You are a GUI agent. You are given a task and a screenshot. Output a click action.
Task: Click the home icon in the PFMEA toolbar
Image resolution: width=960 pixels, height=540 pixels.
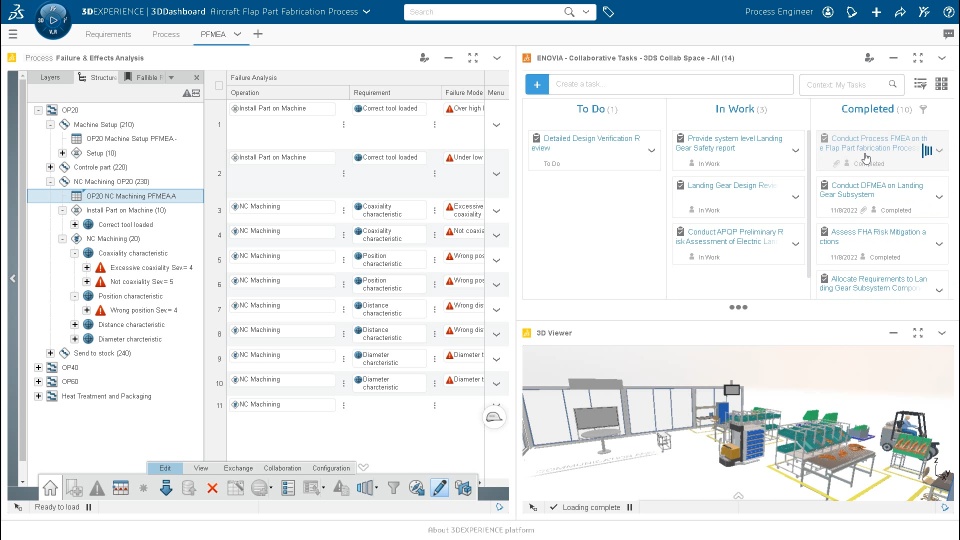[50, 488]
